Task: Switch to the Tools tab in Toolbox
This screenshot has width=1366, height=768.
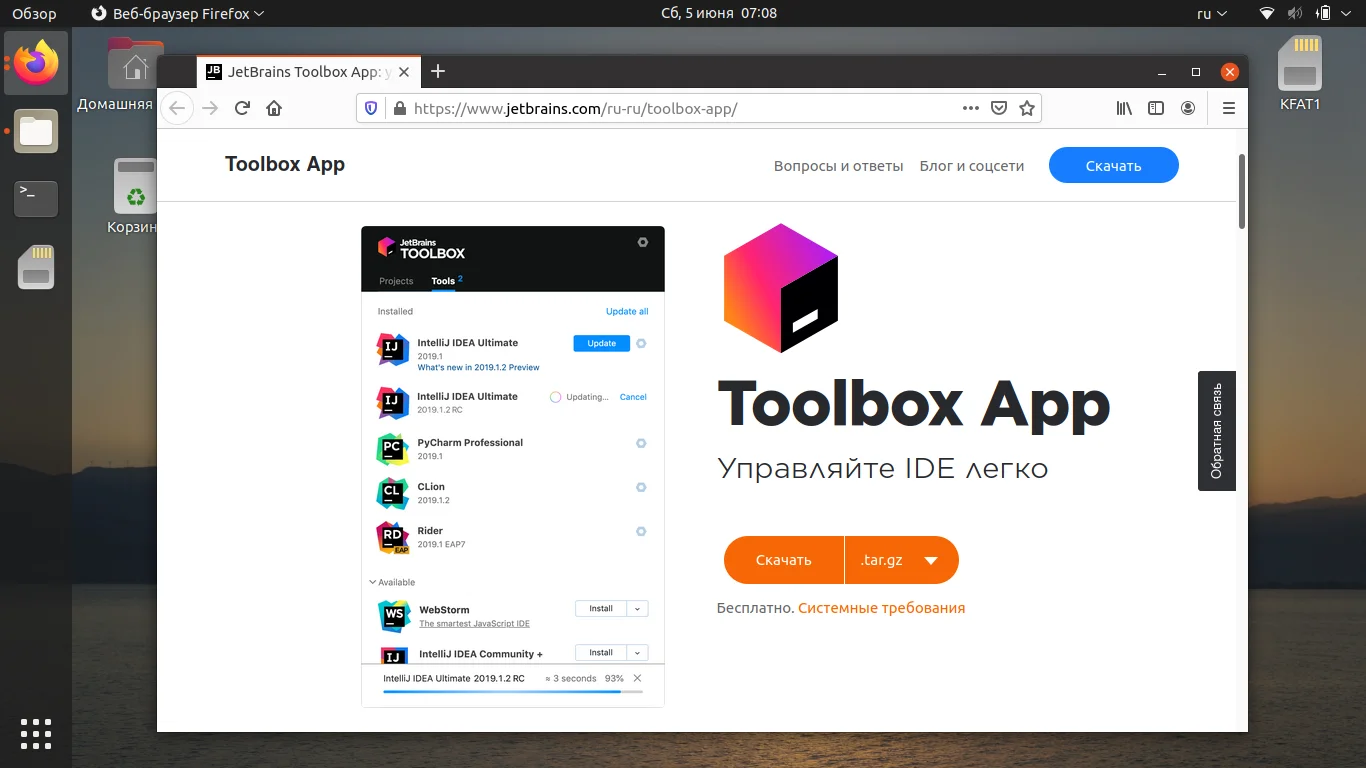Action: pyautogui.click(x=444, y=281)
